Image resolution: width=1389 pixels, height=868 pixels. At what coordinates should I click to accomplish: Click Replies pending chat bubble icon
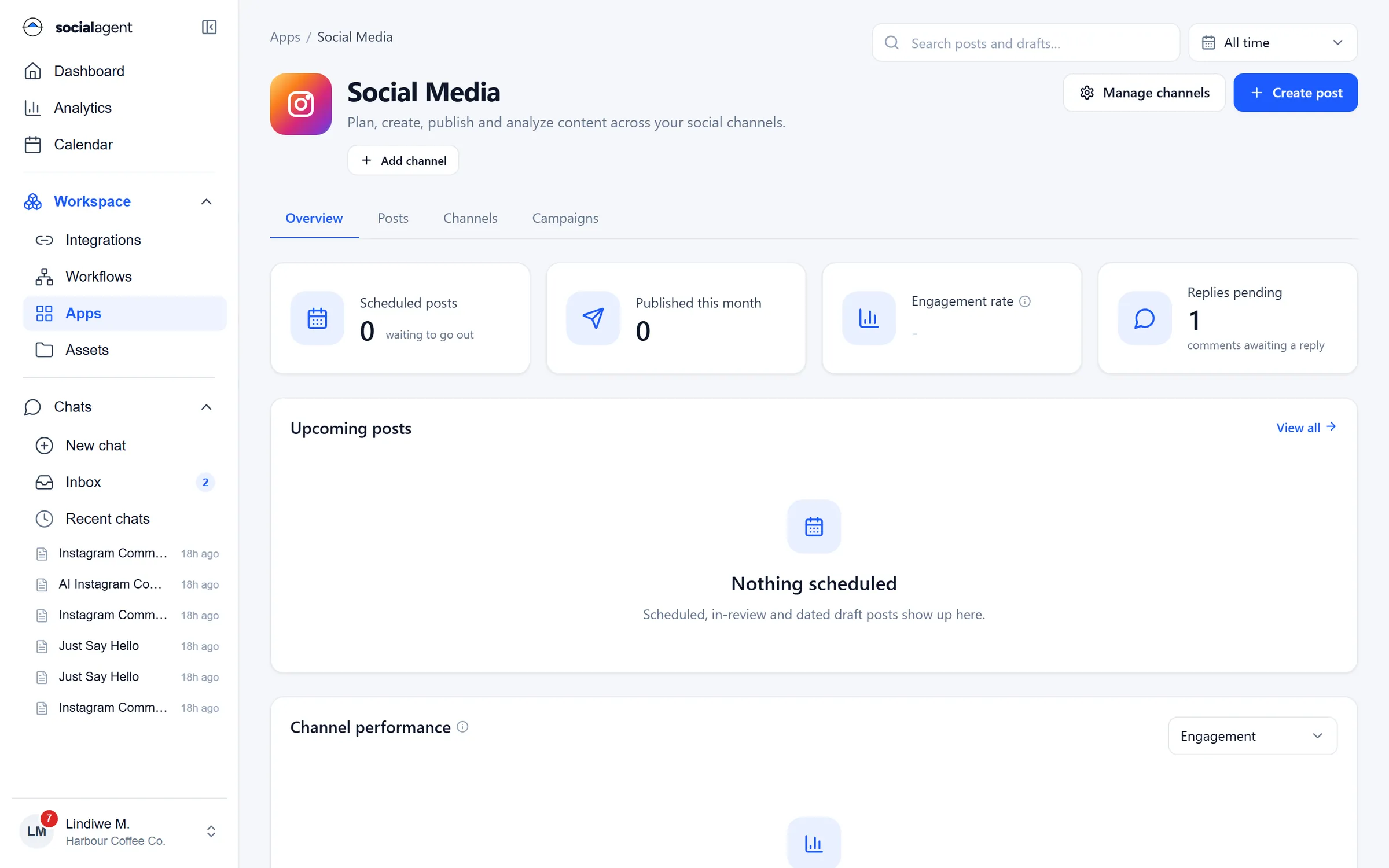(x=1145, y=318)
